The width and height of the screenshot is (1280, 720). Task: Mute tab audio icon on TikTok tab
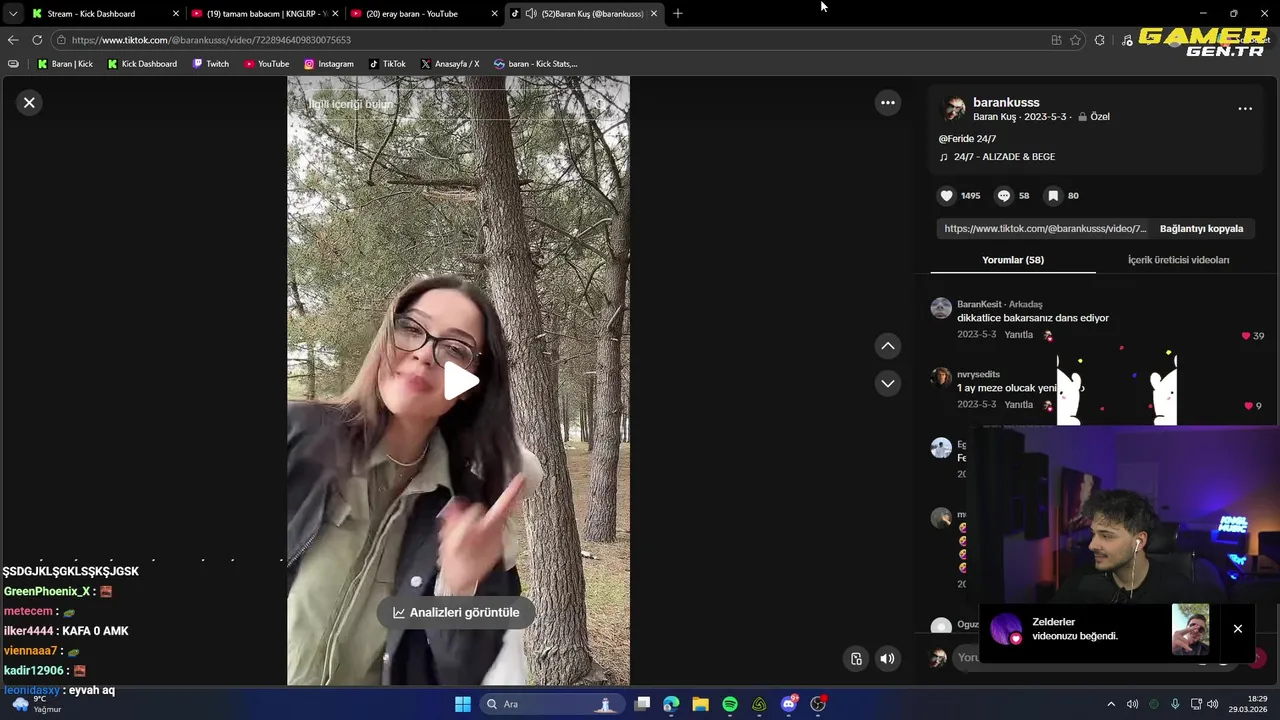[530, 13]
